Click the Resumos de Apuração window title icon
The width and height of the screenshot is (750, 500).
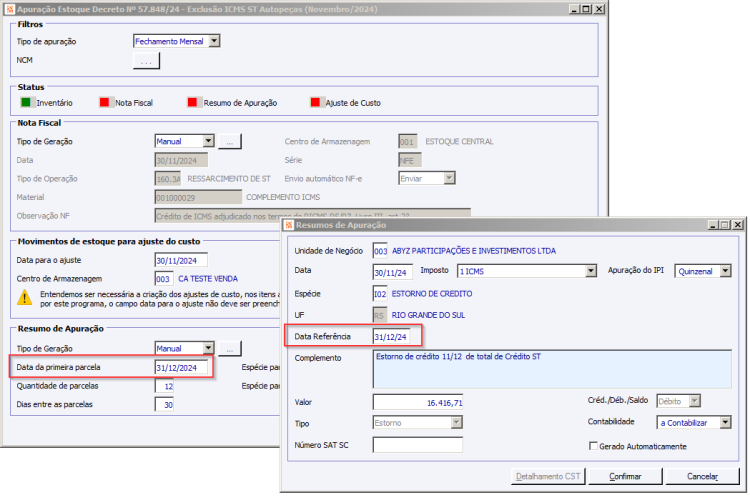pyautogui.click(x=289, y=225)
